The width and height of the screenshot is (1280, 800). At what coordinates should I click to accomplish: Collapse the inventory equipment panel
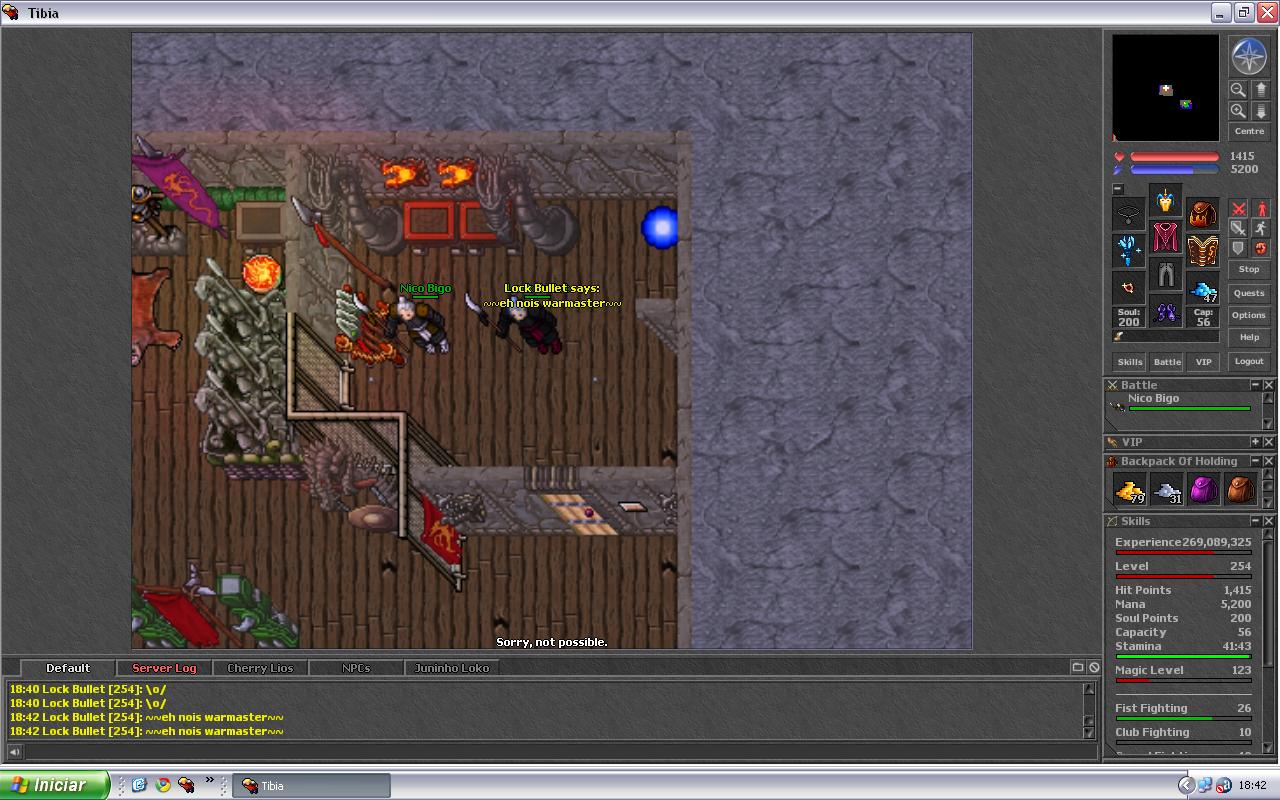(1118, 189)
